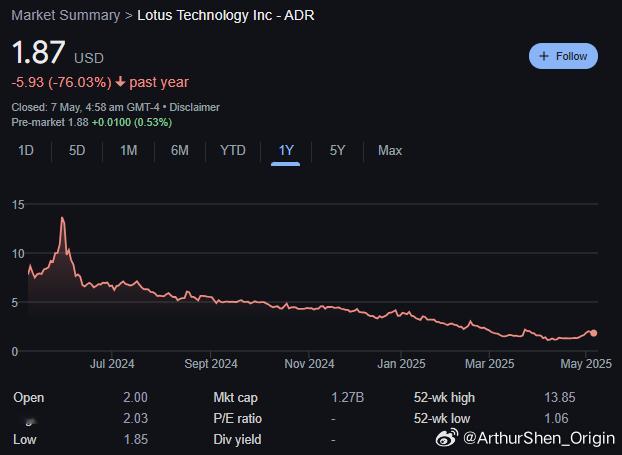
Task: Click the Low value 1.85
Action: (136, 440)
